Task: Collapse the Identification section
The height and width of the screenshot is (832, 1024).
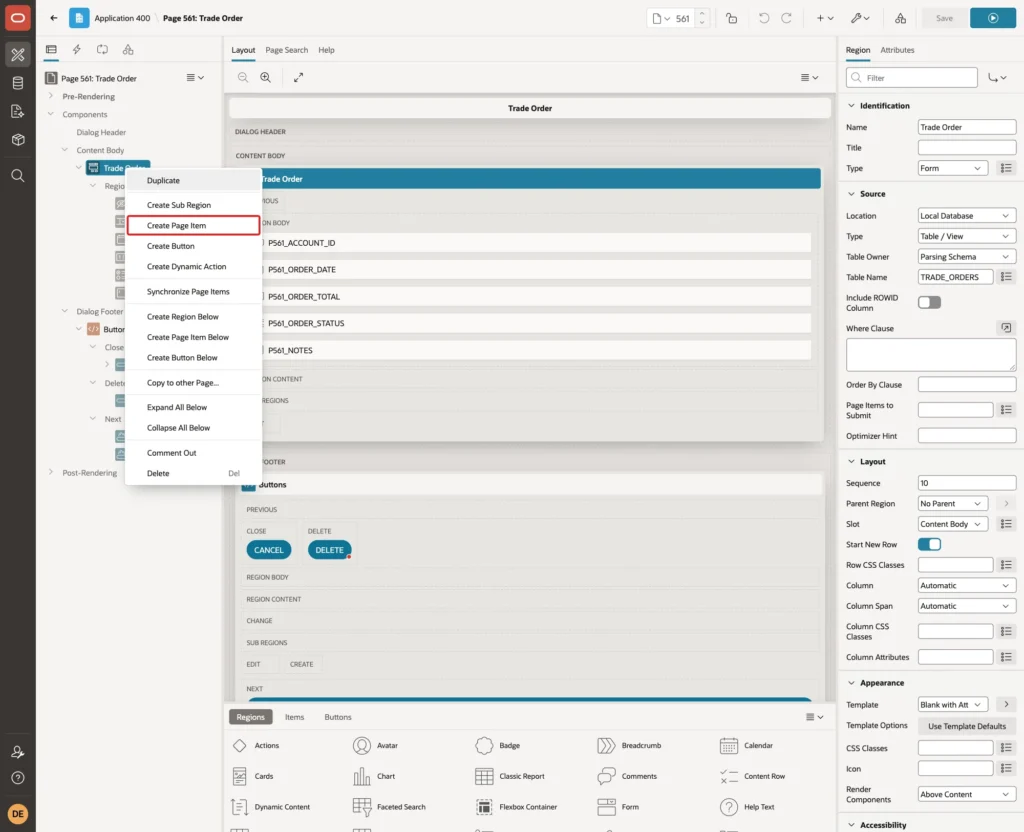Action: 851,105
